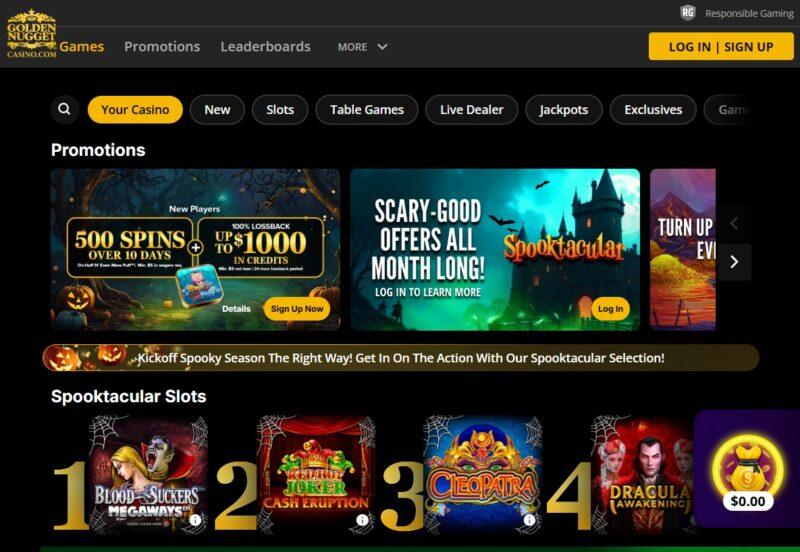Choose the Jackpots filter pill
800x552 pixels.
[564, 110]
